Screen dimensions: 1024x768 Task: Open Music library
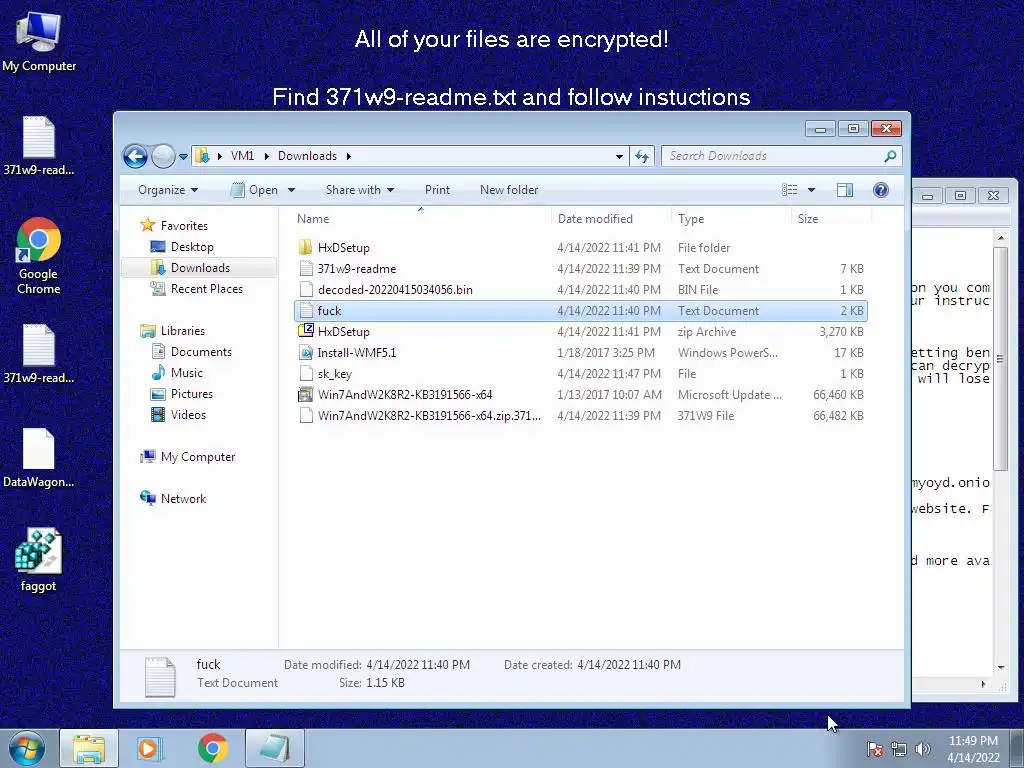pos(187,373)
